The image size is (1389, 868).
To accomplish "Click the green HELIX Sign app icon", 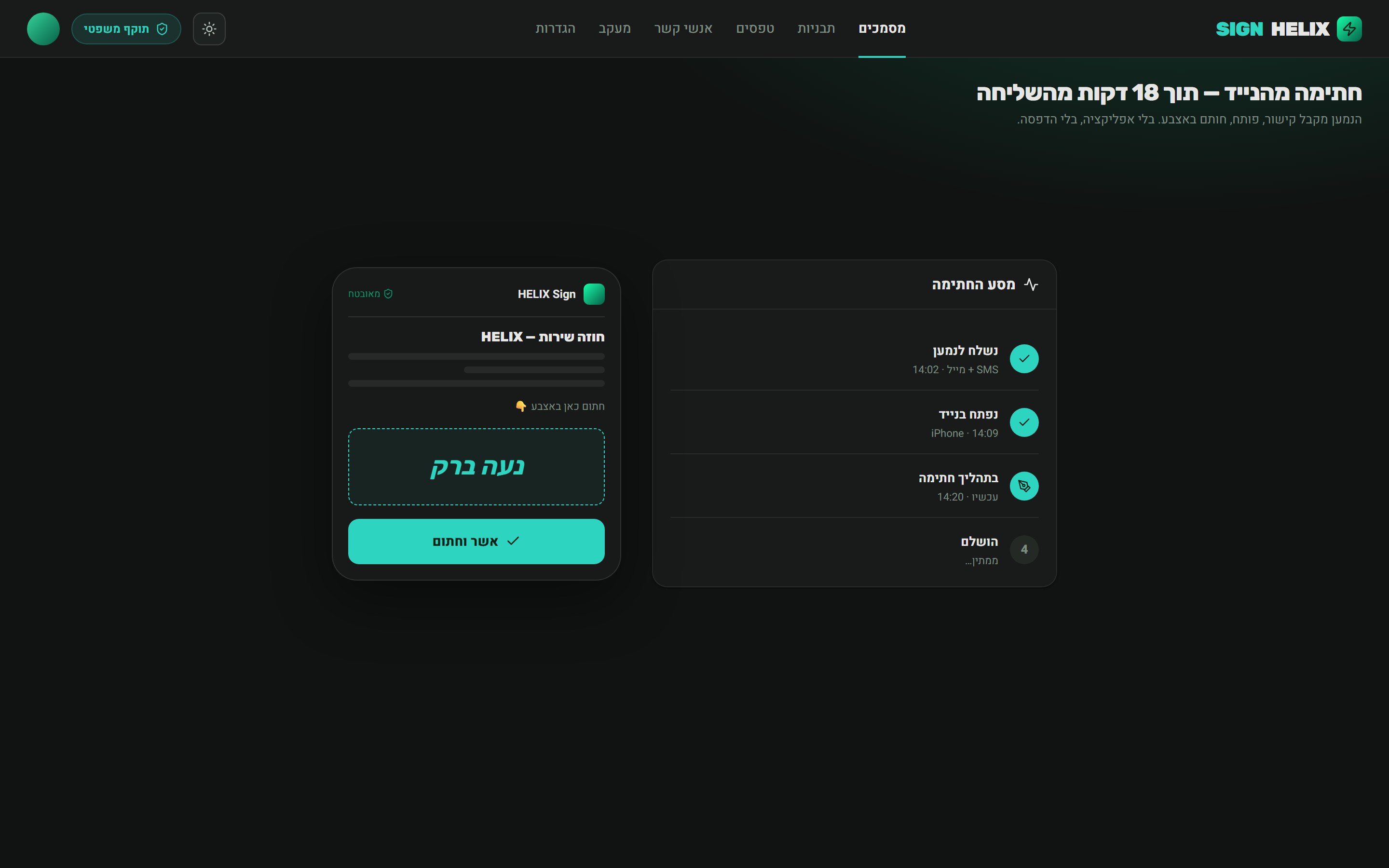I will click(594, 294).
